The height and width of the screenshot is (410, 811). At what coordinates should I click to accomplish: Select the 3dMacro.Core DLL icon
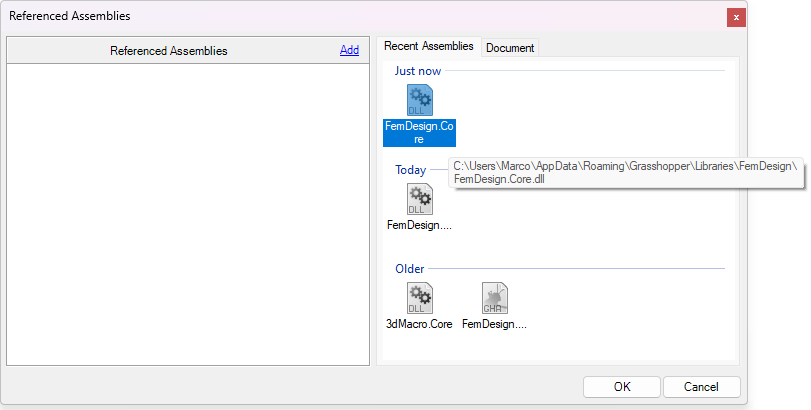point(420,298)
